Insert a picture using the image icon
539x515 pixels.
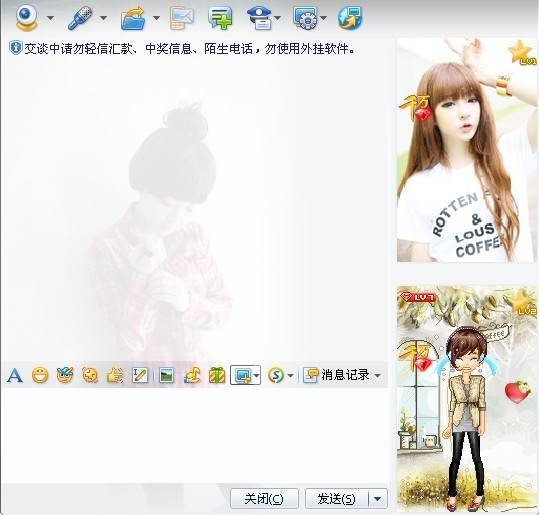166,375
